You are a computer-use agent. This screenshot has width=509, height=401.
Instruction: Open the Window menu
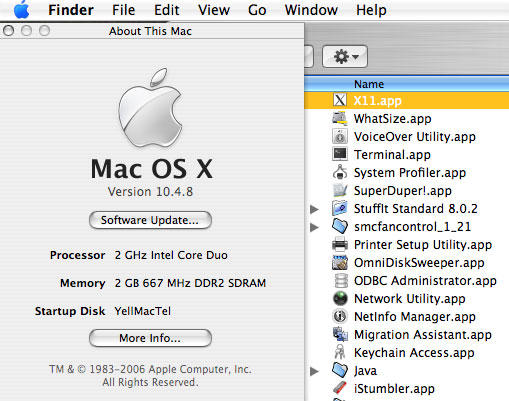(x=311, y=10)
